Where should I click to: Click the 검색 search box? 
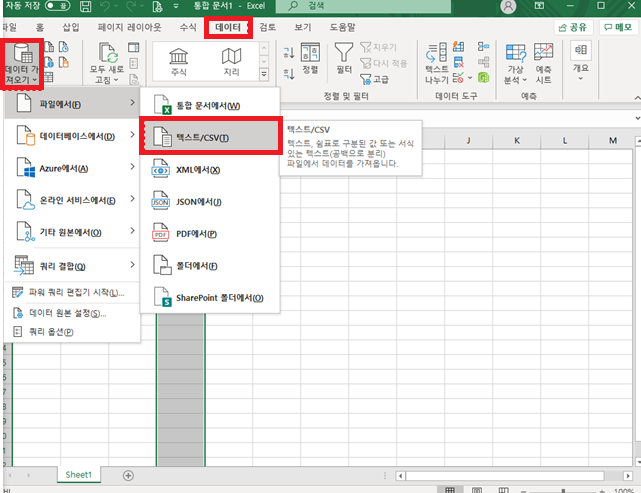tap(364, 6)
